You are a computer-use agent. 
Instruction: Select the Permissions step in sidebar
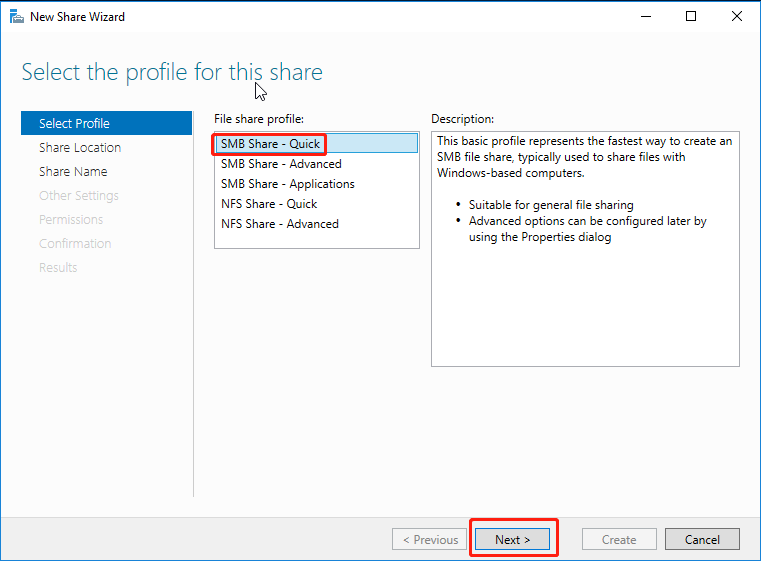[71, 219]
